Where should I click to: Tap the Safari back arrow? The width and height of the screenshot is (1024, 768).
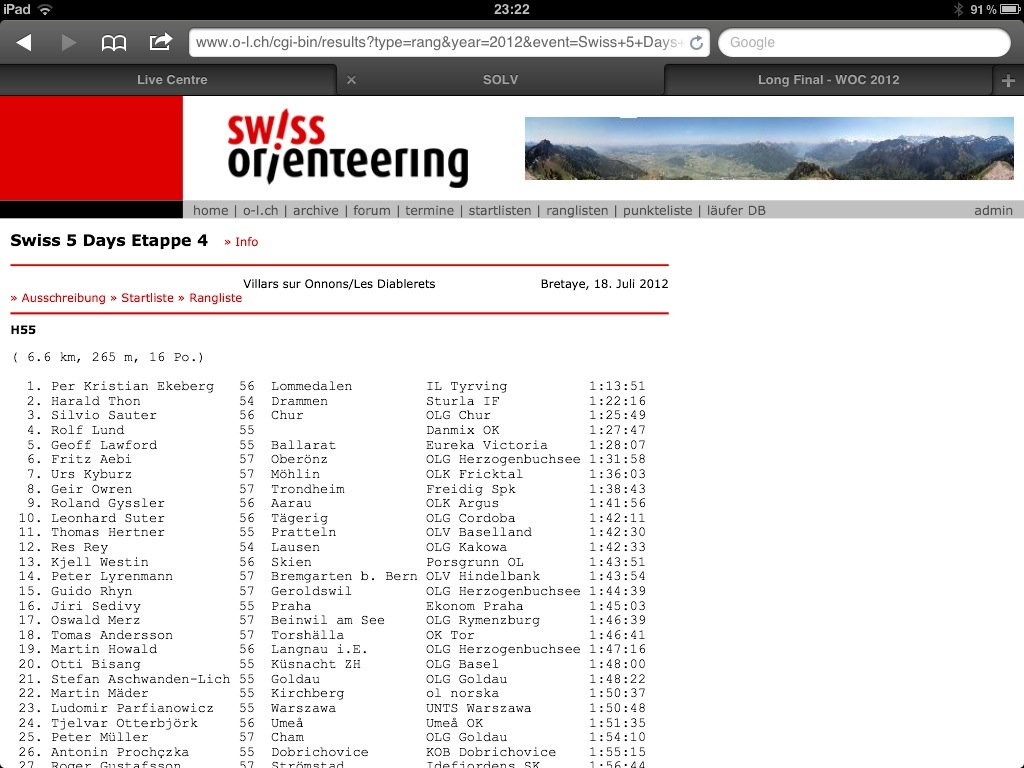(x=24, y=42)
